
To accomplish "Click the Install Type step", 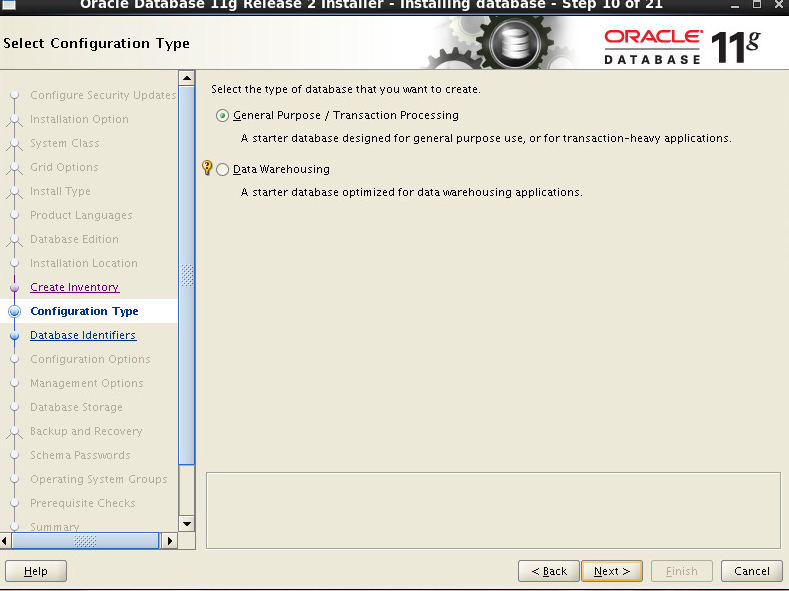I will coord(60,191).
